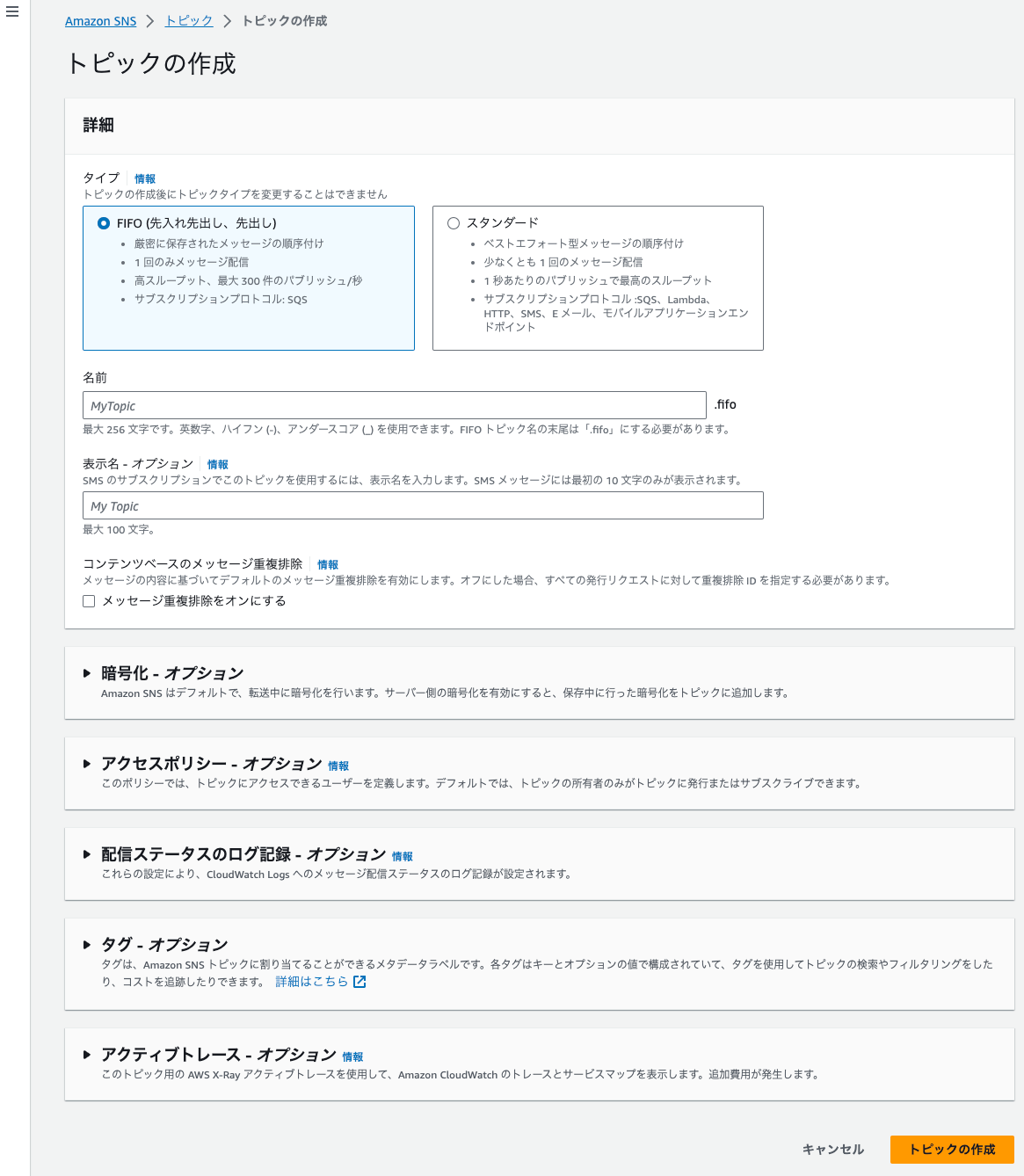The height and width of the screenshot is (1176, 1024).
Task: Click the トピックの作成 orange button
Action: (952, 1150)
